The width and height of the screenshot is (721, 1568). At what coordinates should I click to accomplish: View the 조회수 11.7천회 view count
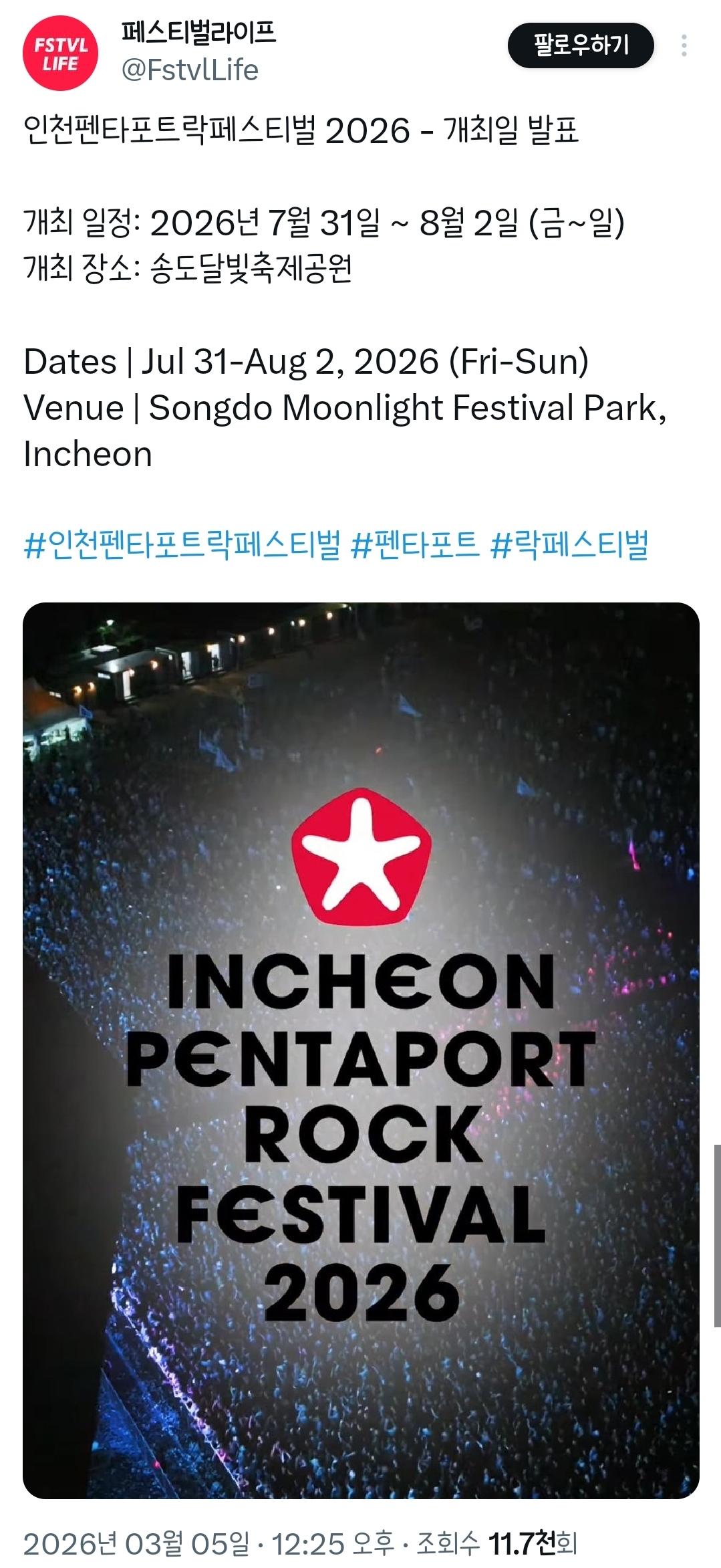point(496,1544)
